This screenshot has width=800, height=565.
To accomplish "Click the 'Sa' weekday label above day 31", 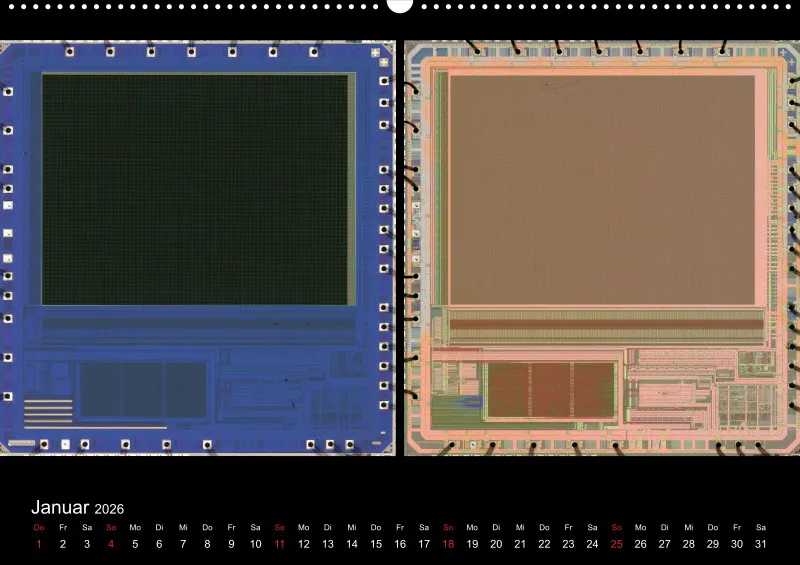I will click(761, 527).
